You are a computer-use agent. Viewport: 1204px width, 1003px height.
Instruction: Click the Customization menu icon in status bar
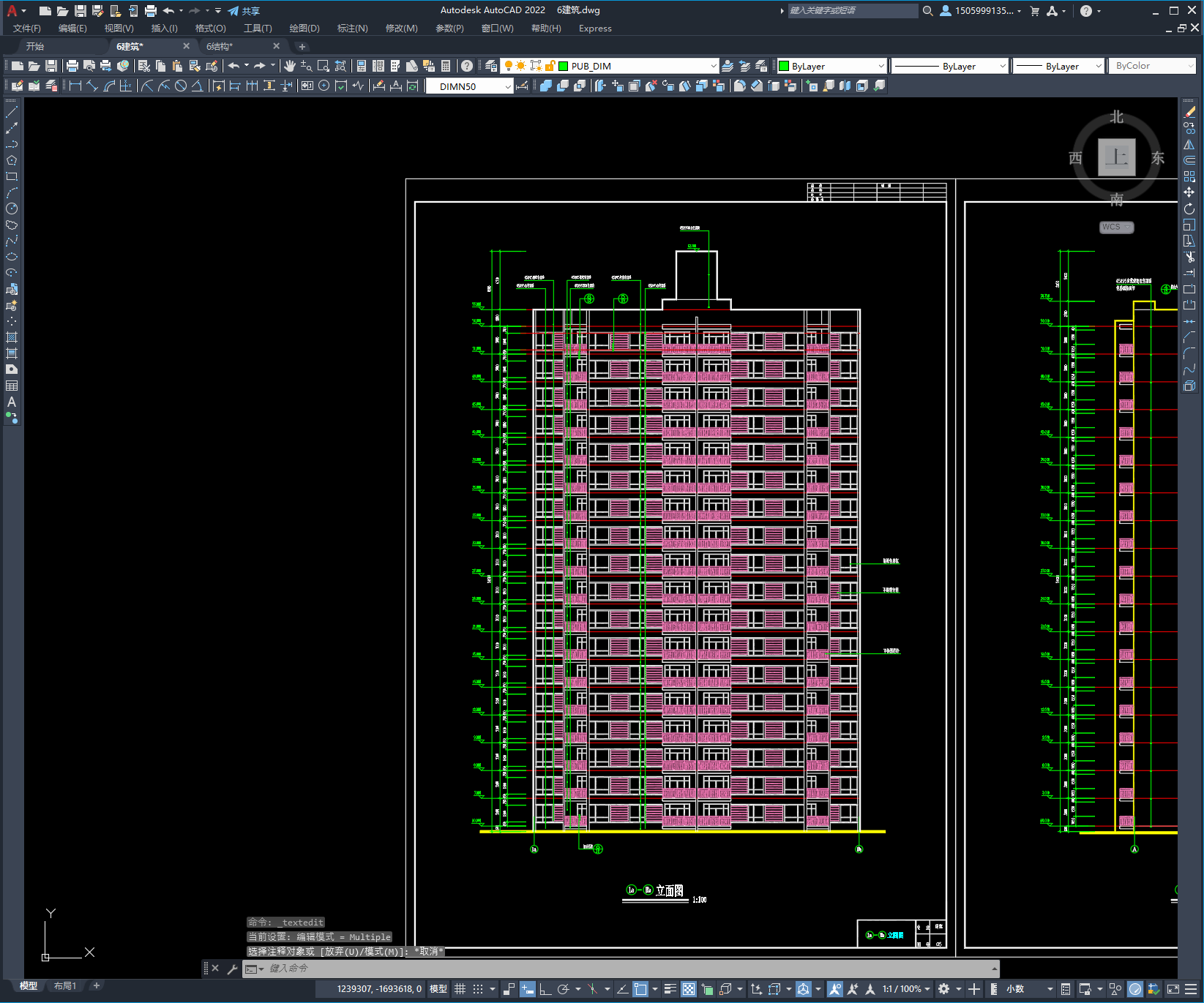click(1192, 989)
